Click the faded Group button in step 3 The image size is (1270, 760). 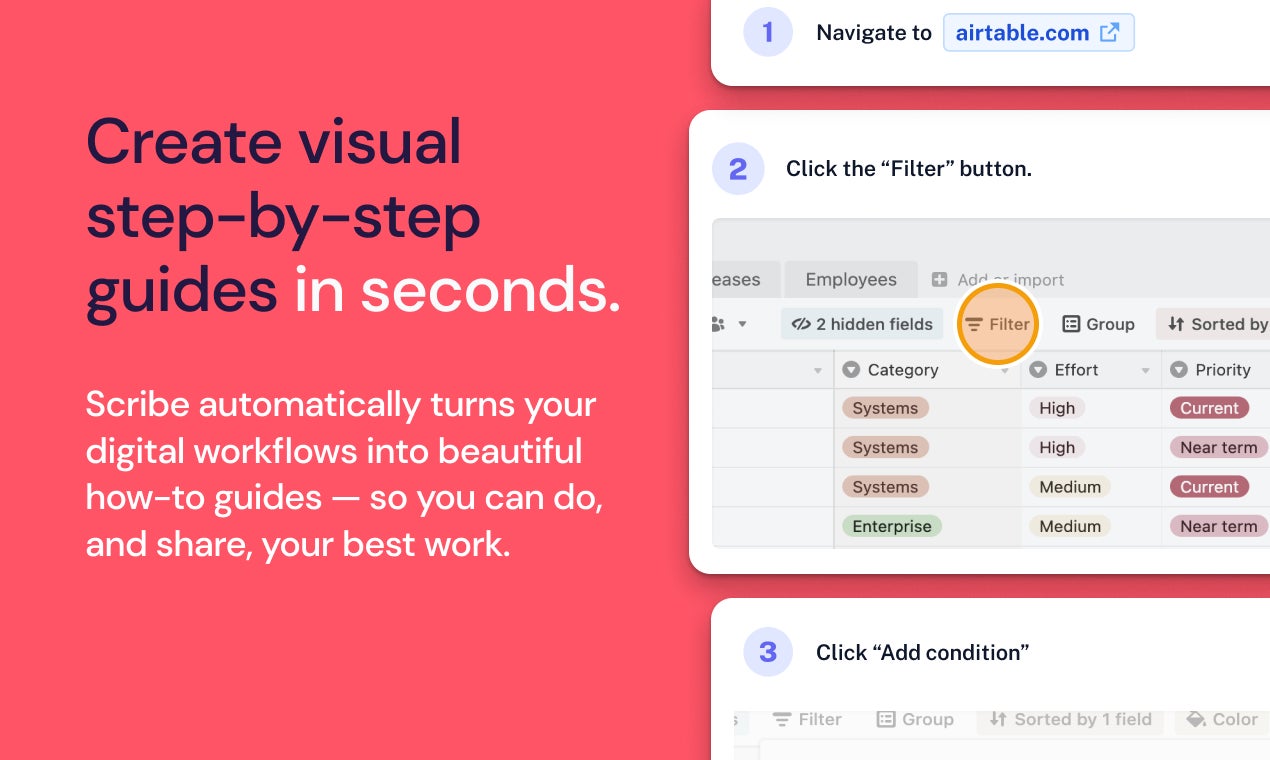pos(915,719)
